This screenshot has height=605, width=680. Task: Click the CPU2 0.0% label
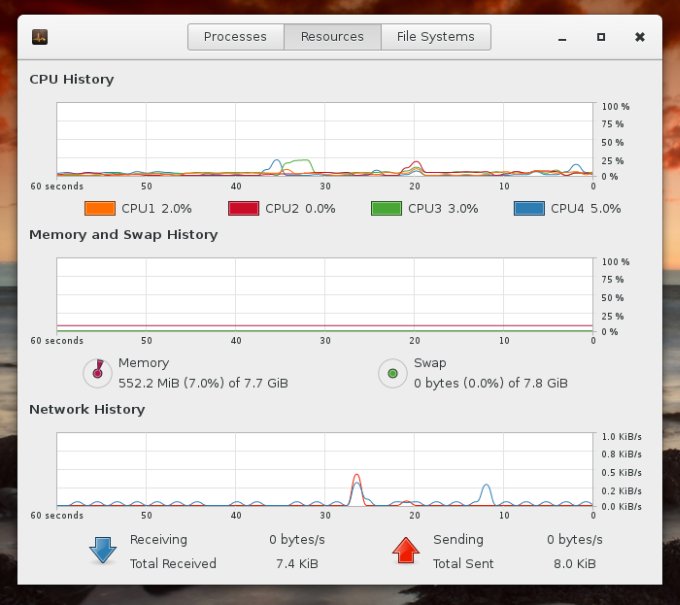click(300, 209)
